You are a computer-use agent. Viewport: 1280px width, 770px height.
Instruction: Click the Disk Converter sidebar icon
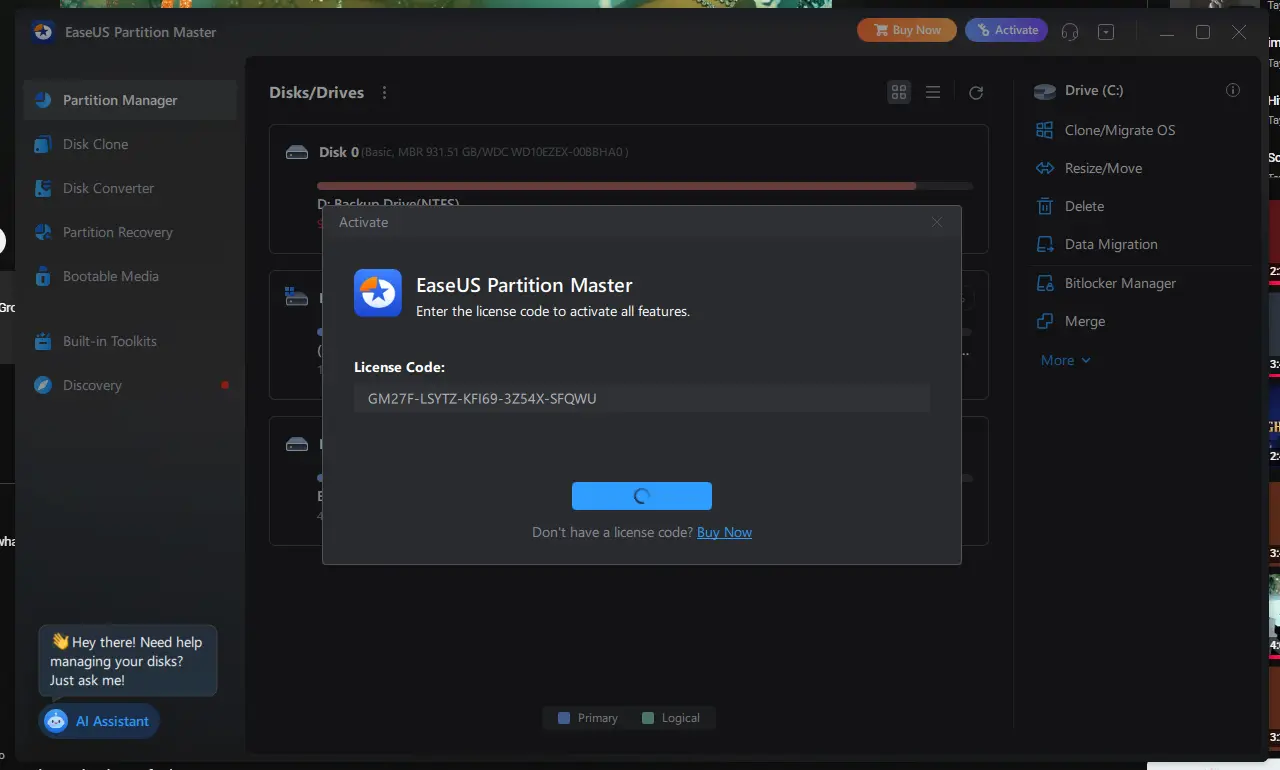pyautogui.click(x=43, y=188)
